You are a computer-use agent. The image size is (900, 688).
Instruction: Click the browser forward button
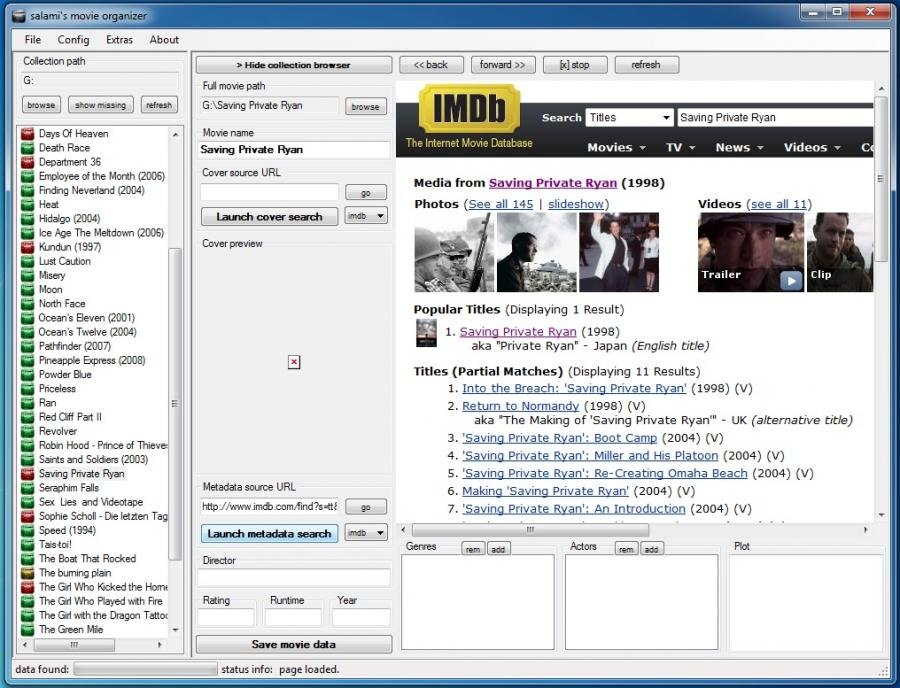[x=503, y=65]
